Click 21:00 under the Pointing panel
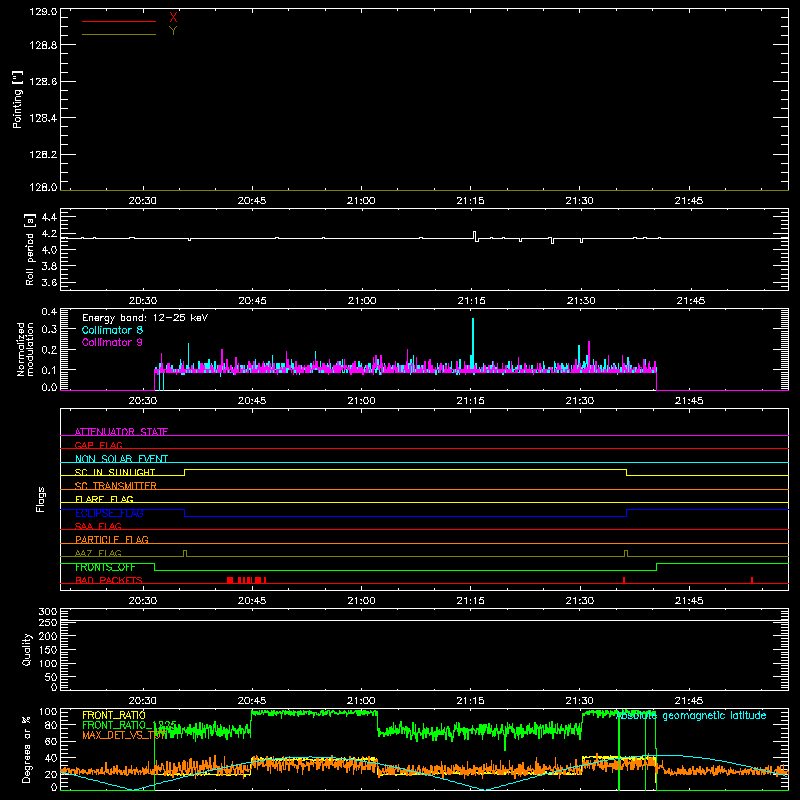Viewport: 800px width, 800px height. coord(361,201)
